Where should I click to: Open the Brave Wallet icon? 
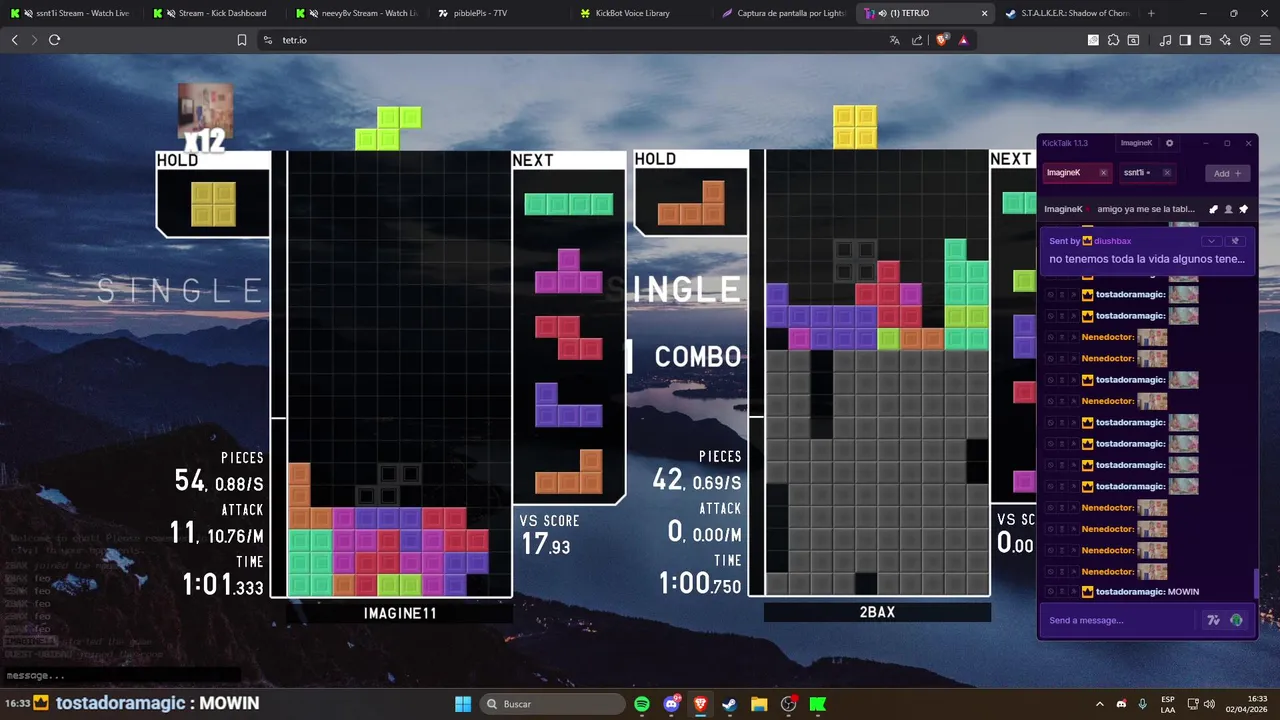[1205, 40]
